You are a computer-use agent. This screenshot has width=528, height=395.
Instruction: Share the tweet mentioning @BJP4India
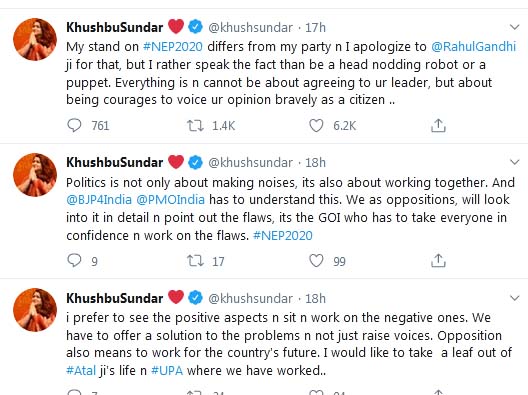(x=438, y=260)
